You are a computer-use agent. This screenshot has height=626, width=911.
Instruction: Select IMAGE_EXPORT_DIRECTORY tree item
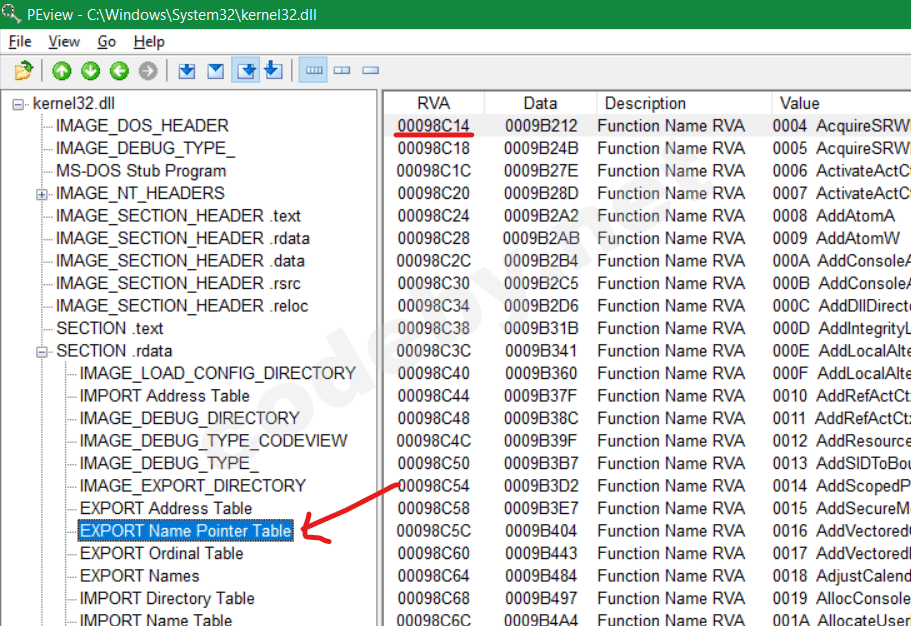click(x=193, y=486)
